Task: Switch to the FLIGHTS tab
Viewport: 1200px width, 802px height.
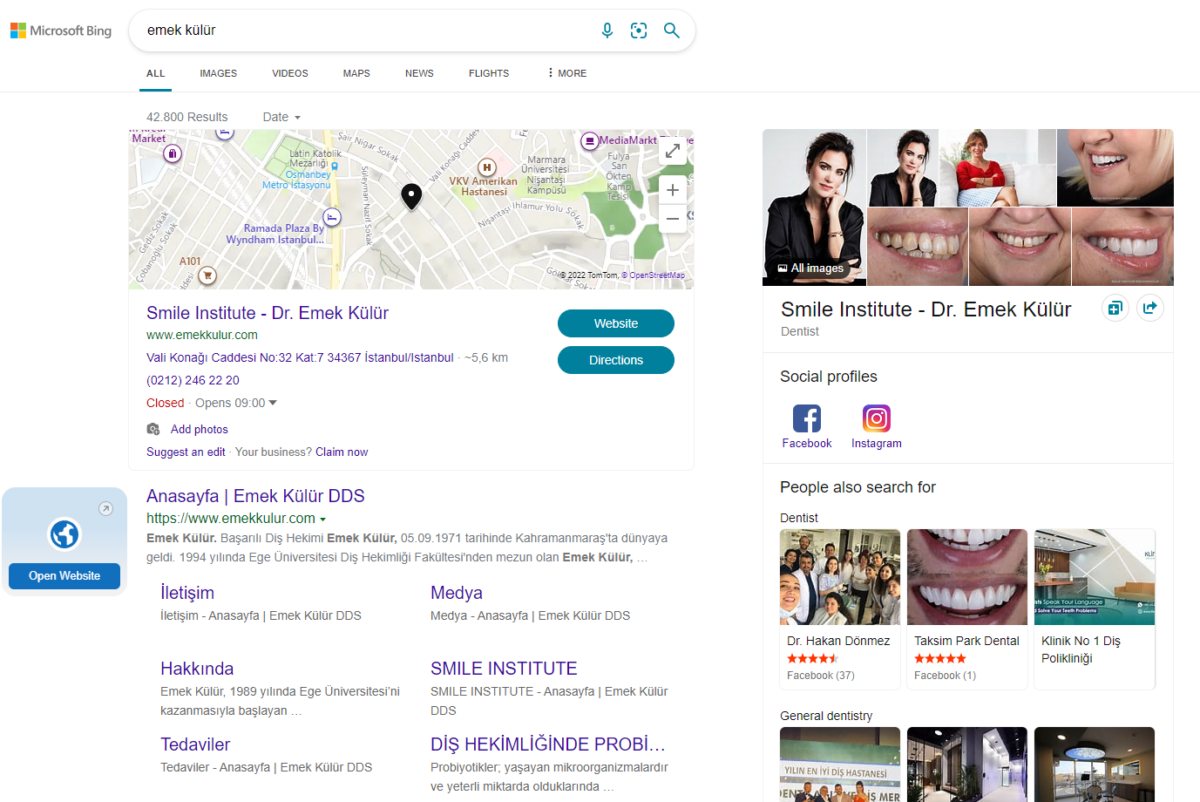Action: [x=489, y=73]
